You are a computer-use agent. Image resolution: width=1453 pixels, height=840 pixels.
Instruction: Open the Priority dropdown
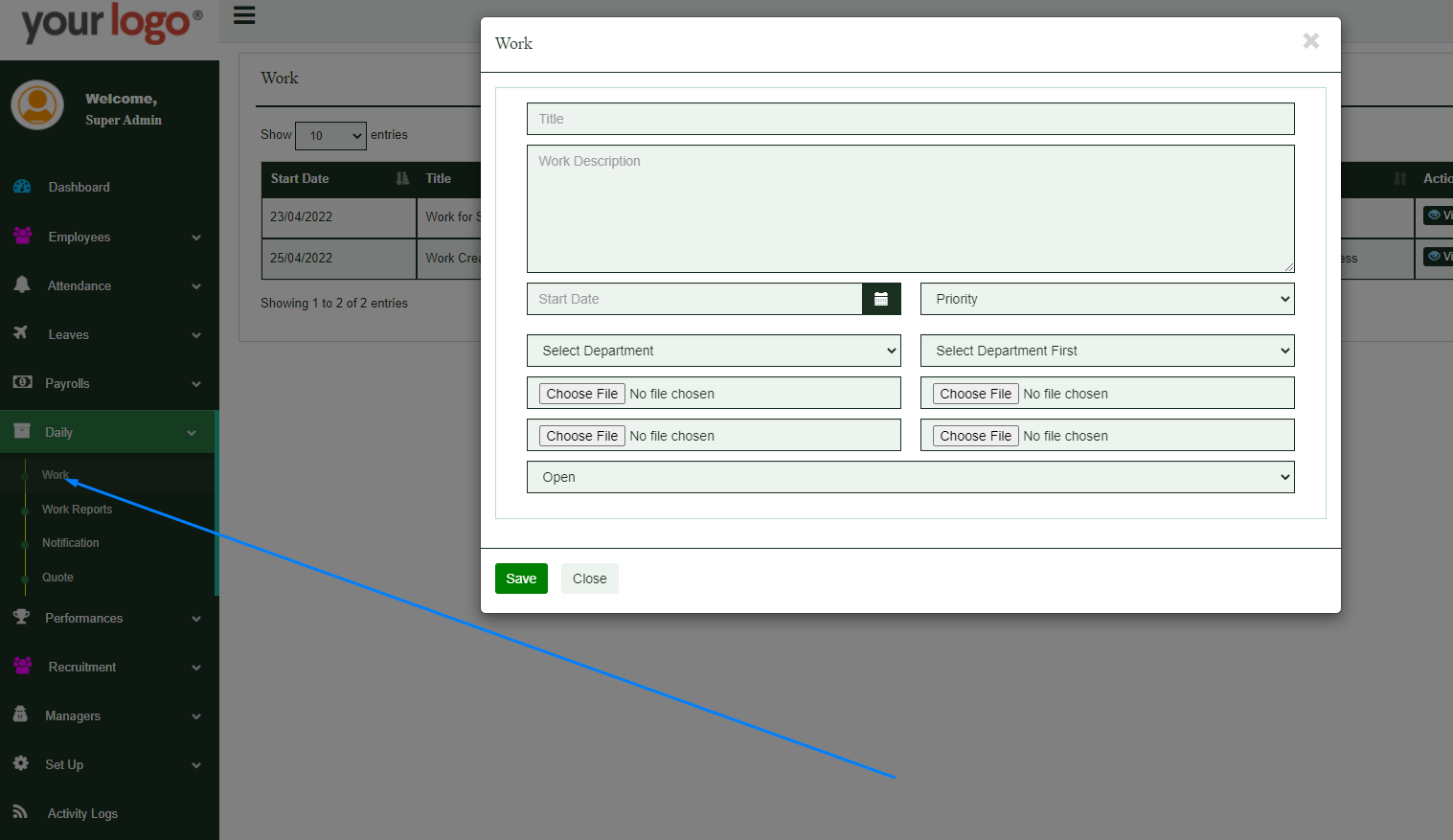pyautogui.click(x=1107, y=299)
